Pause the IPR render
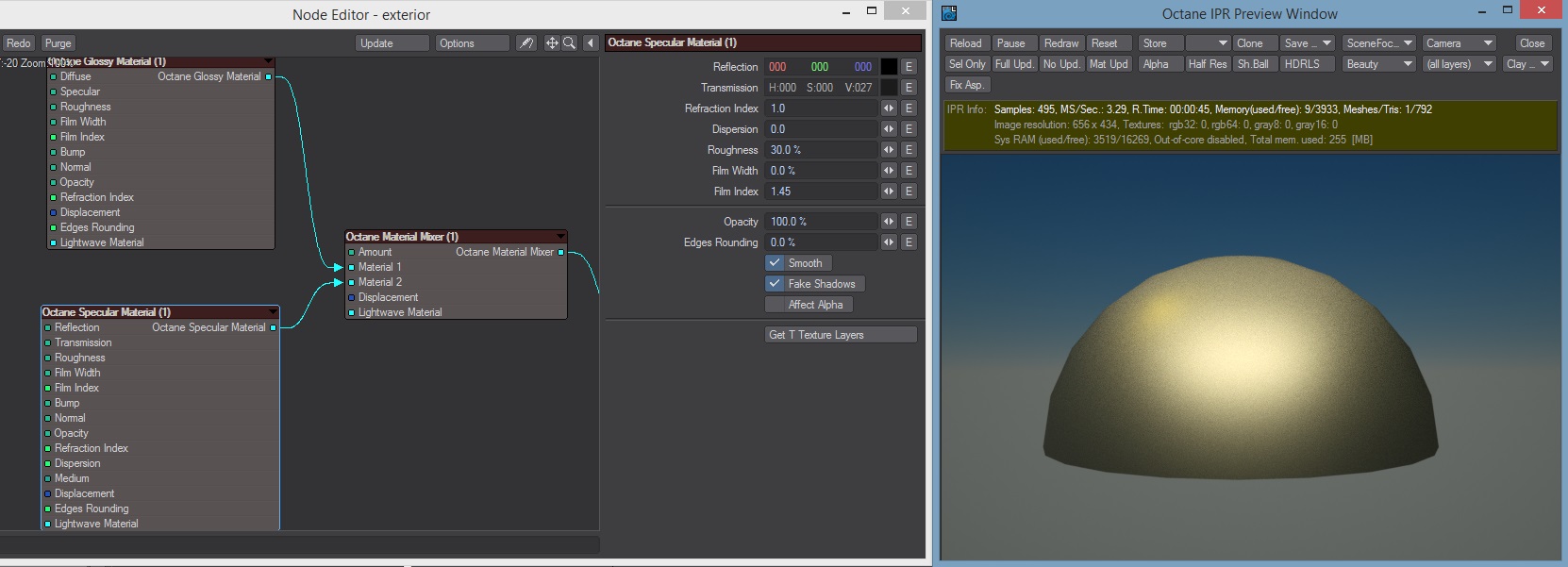This screenshot has height=567, width=1568. [1014, 43]
